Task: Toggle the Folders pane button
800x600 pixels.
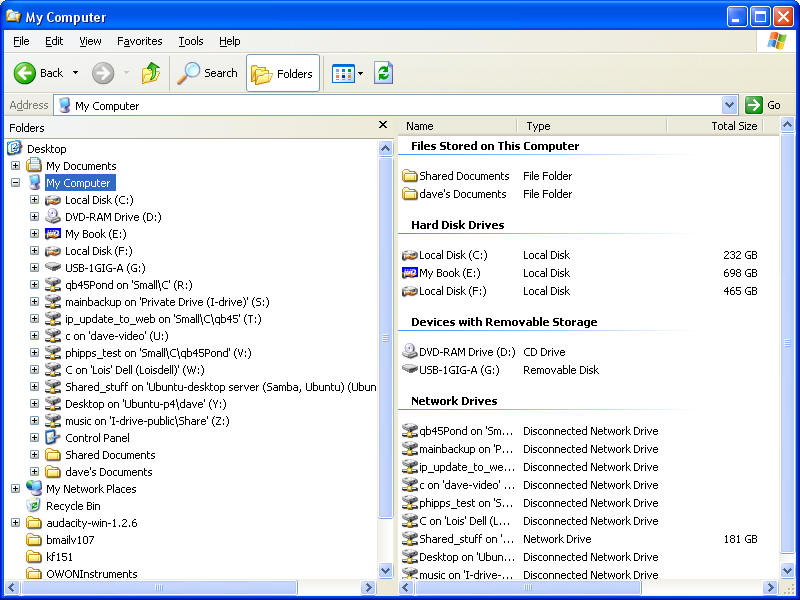Action: (x=282, y=73)
